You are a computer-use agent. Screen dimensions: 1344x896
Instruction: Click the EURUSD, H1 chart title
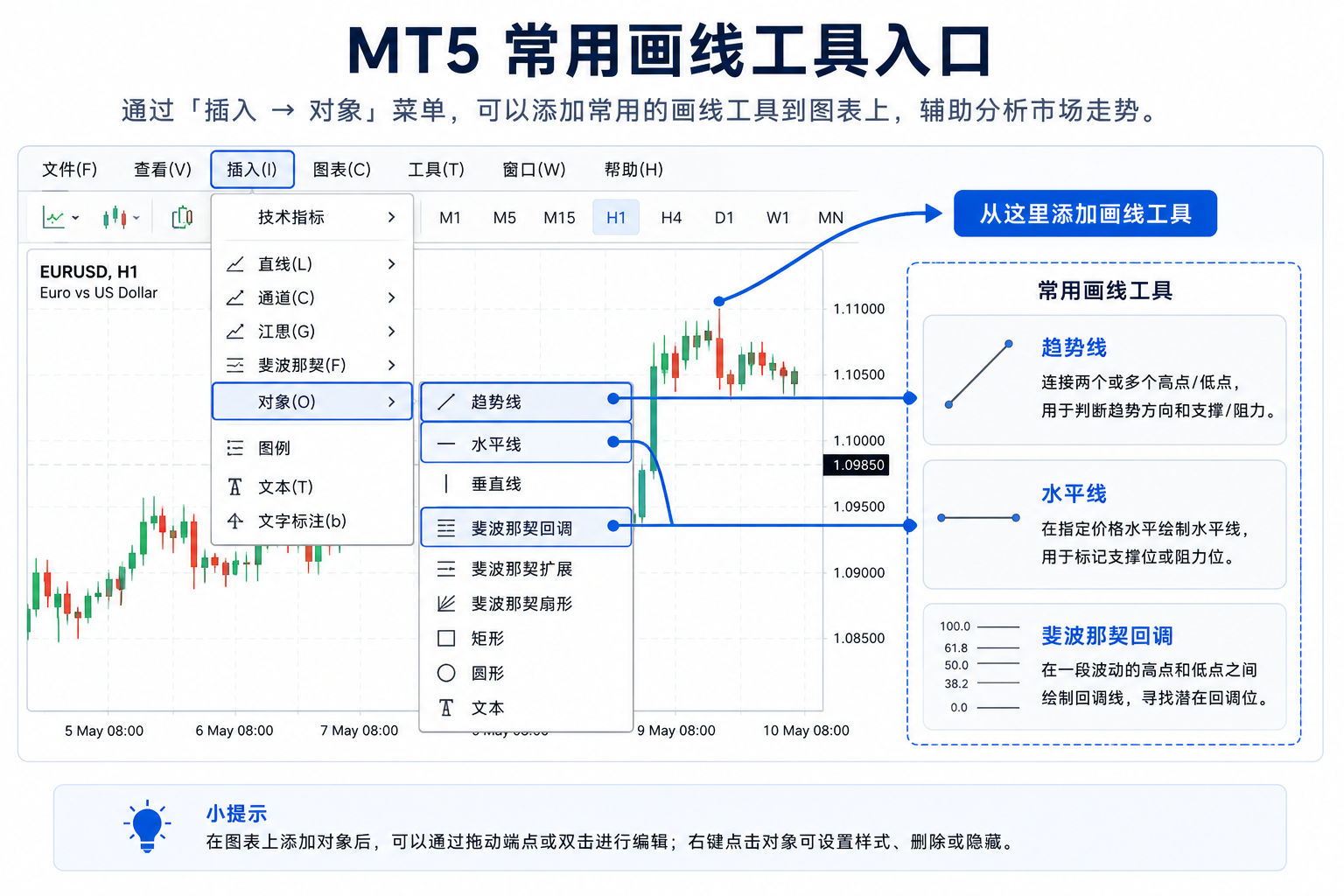tap(89, 272)
